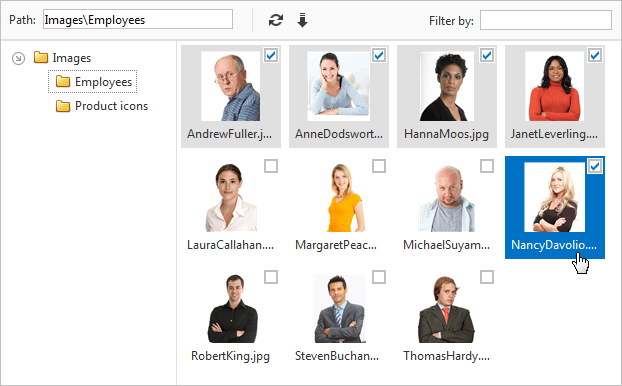Uncheck AnneDodsworth image checkbox
This screenshot has width=622, height=386.
379,55
